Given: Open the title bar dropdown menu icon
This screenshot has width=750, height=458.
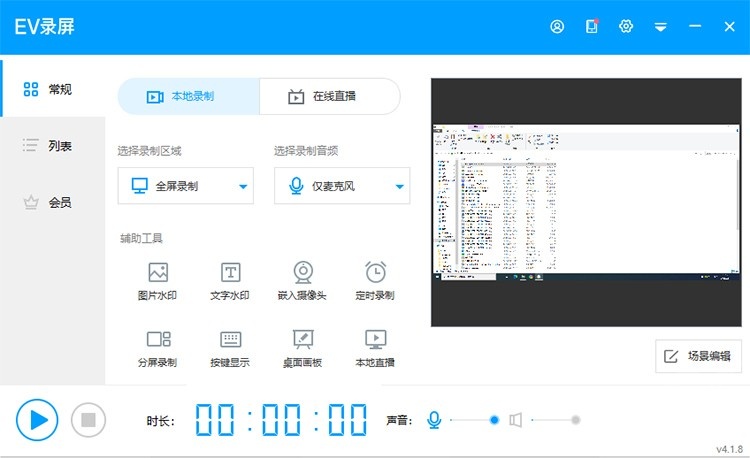Looking at the screenshot, I should [x=661, y=27].
